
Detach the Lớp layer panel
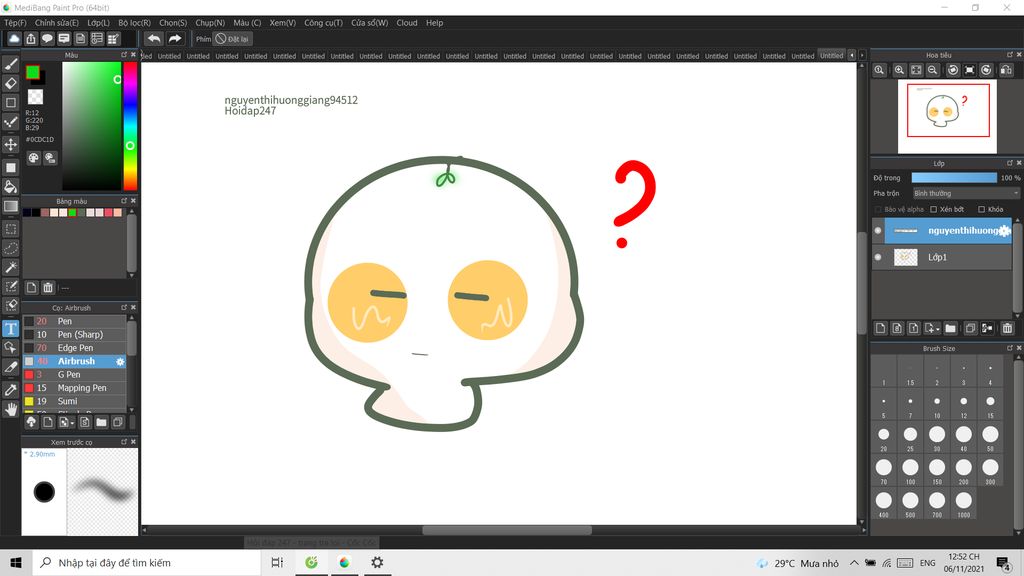(x=1010, y=163)
